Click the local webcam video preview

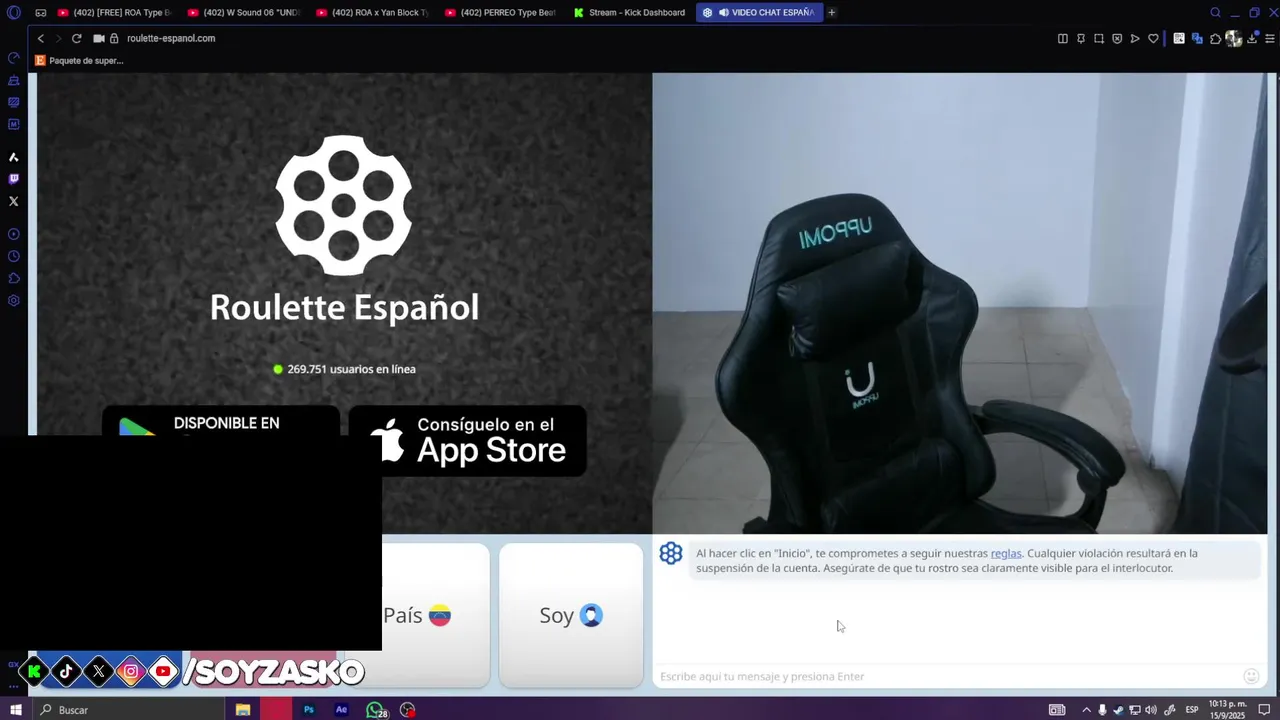pos(960,303)
